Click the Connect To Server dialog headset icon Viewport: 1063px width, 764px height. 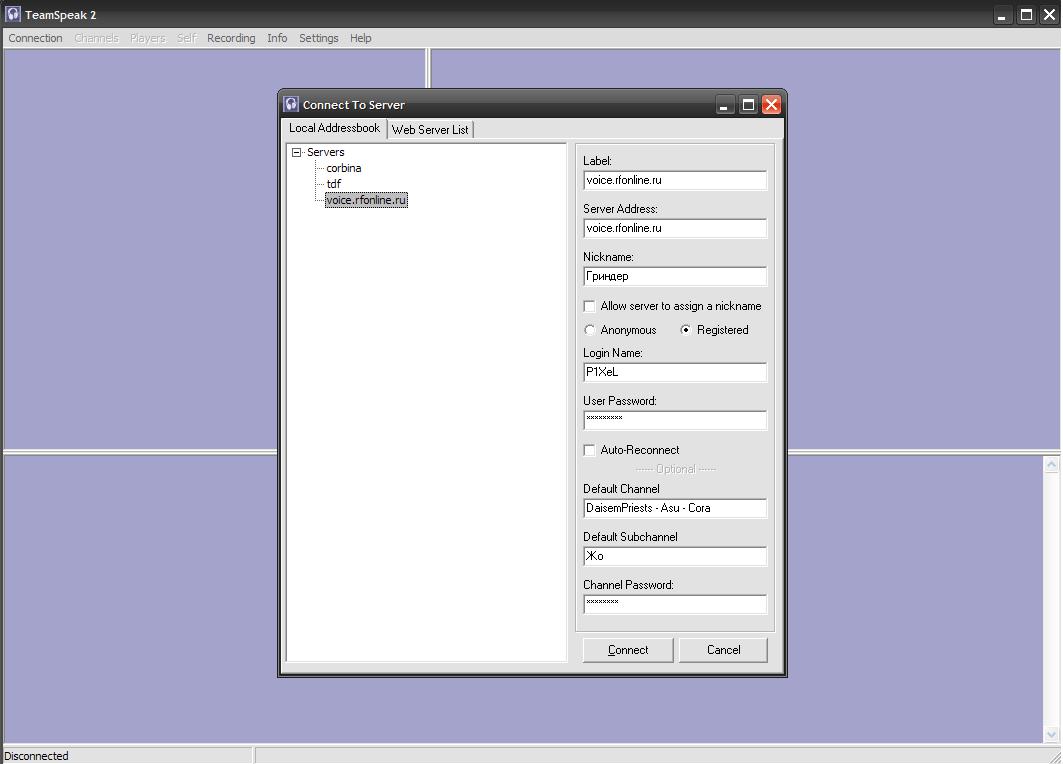point(292,104)
